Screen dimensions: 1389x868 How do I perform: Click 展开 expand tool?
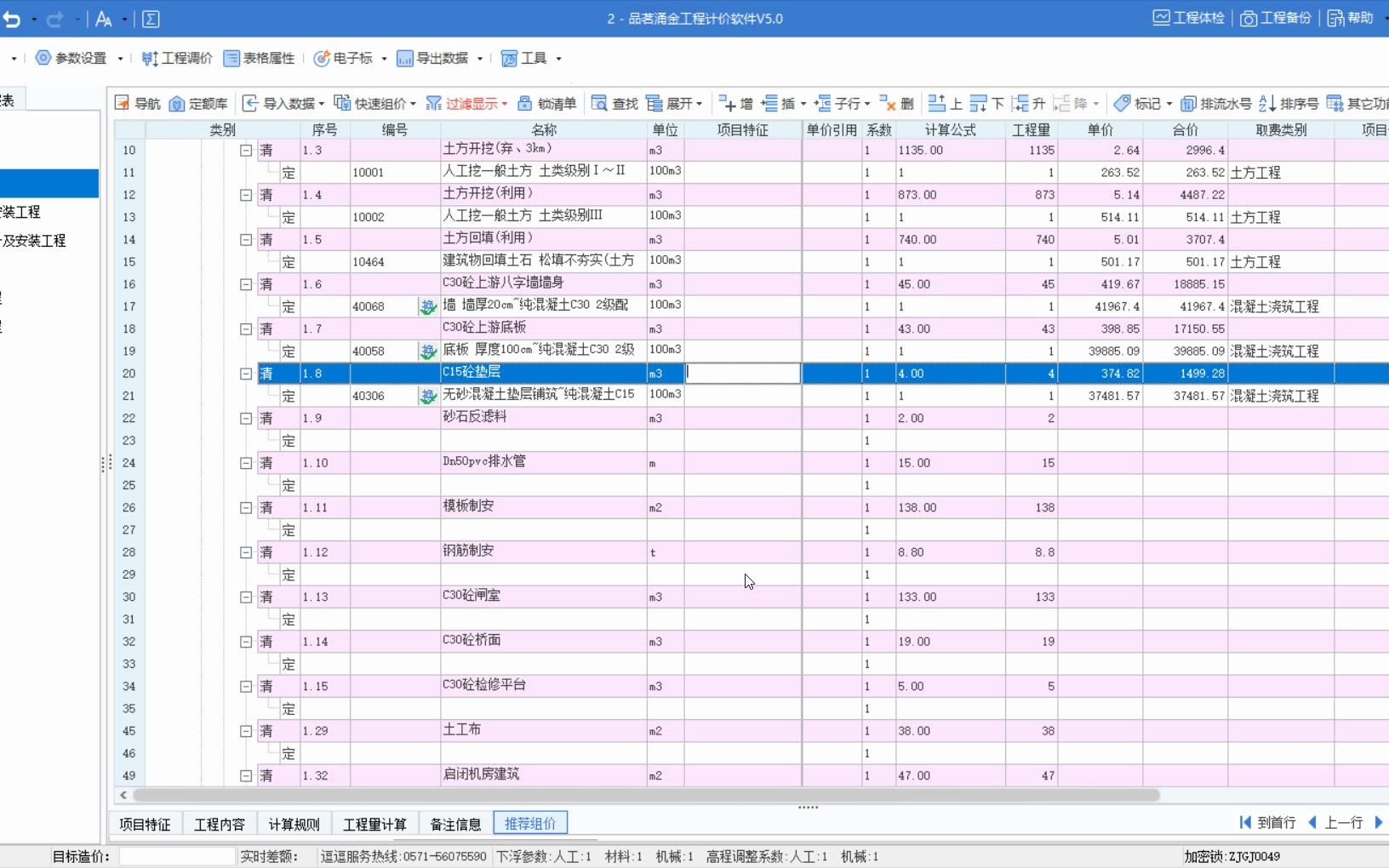[670, 103]
